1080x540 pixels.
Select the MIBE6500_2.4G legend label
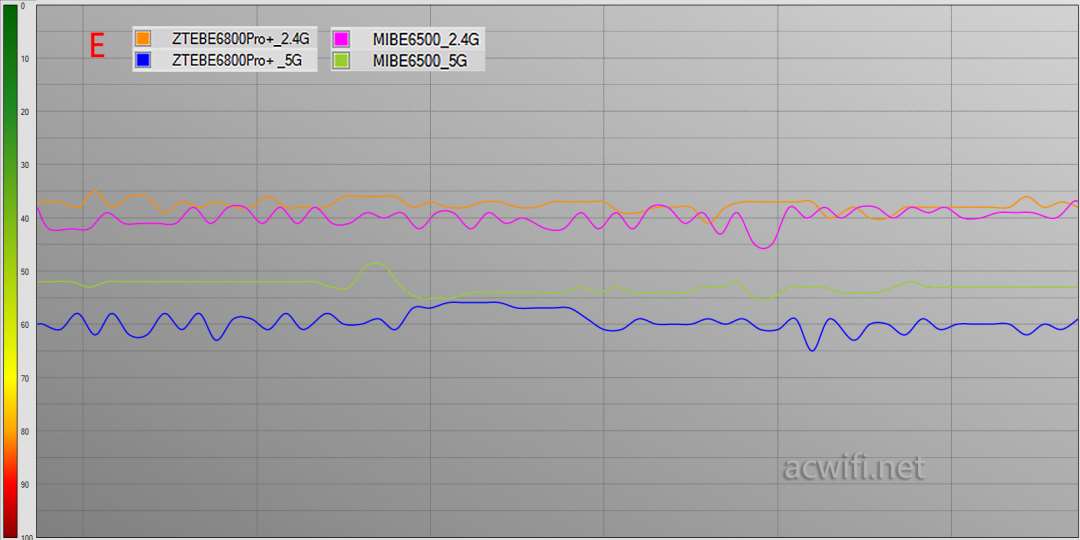(426, 39)
